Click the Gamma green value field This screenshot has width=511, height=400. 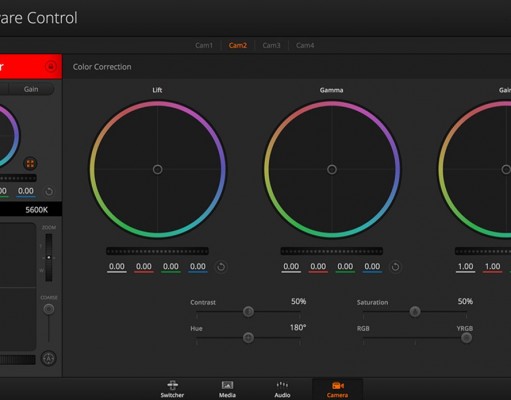pyautogui.click(x=345, y=267)
